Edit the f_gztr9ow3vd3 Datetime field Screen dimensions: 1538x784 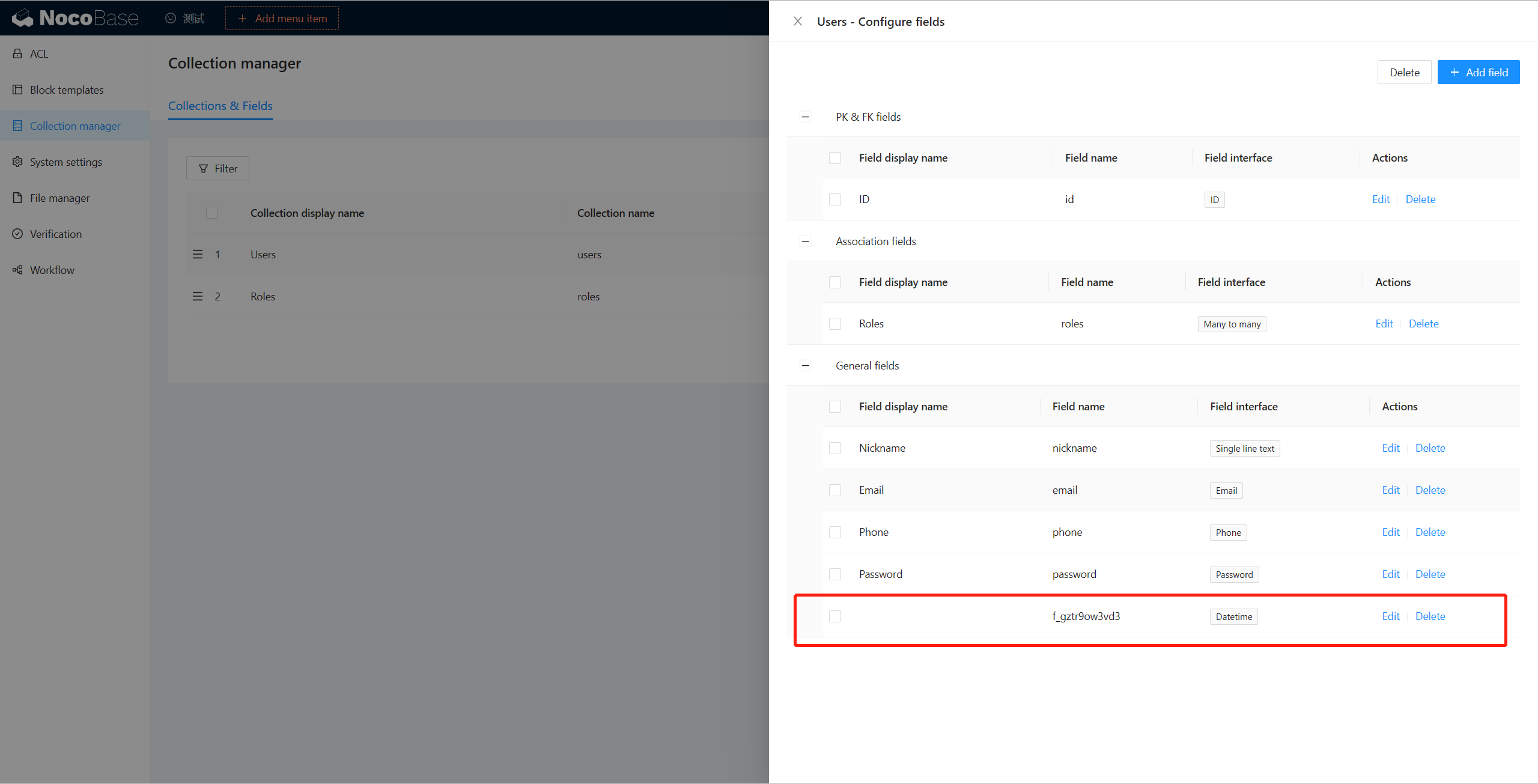tap(1390, 616)
